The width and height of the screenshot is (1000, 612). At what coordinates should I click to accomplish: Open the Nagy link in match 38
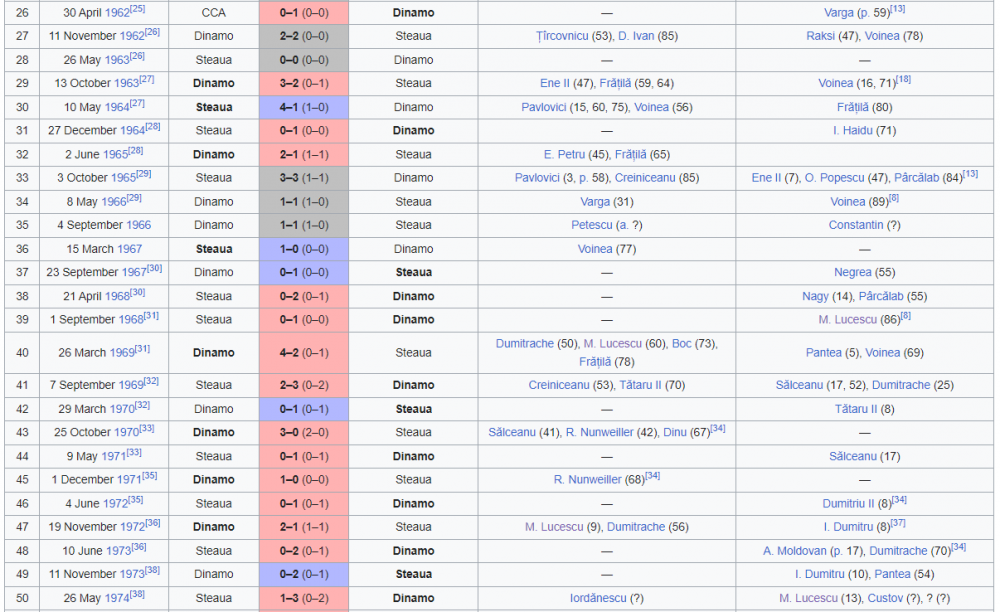[815, 296]
